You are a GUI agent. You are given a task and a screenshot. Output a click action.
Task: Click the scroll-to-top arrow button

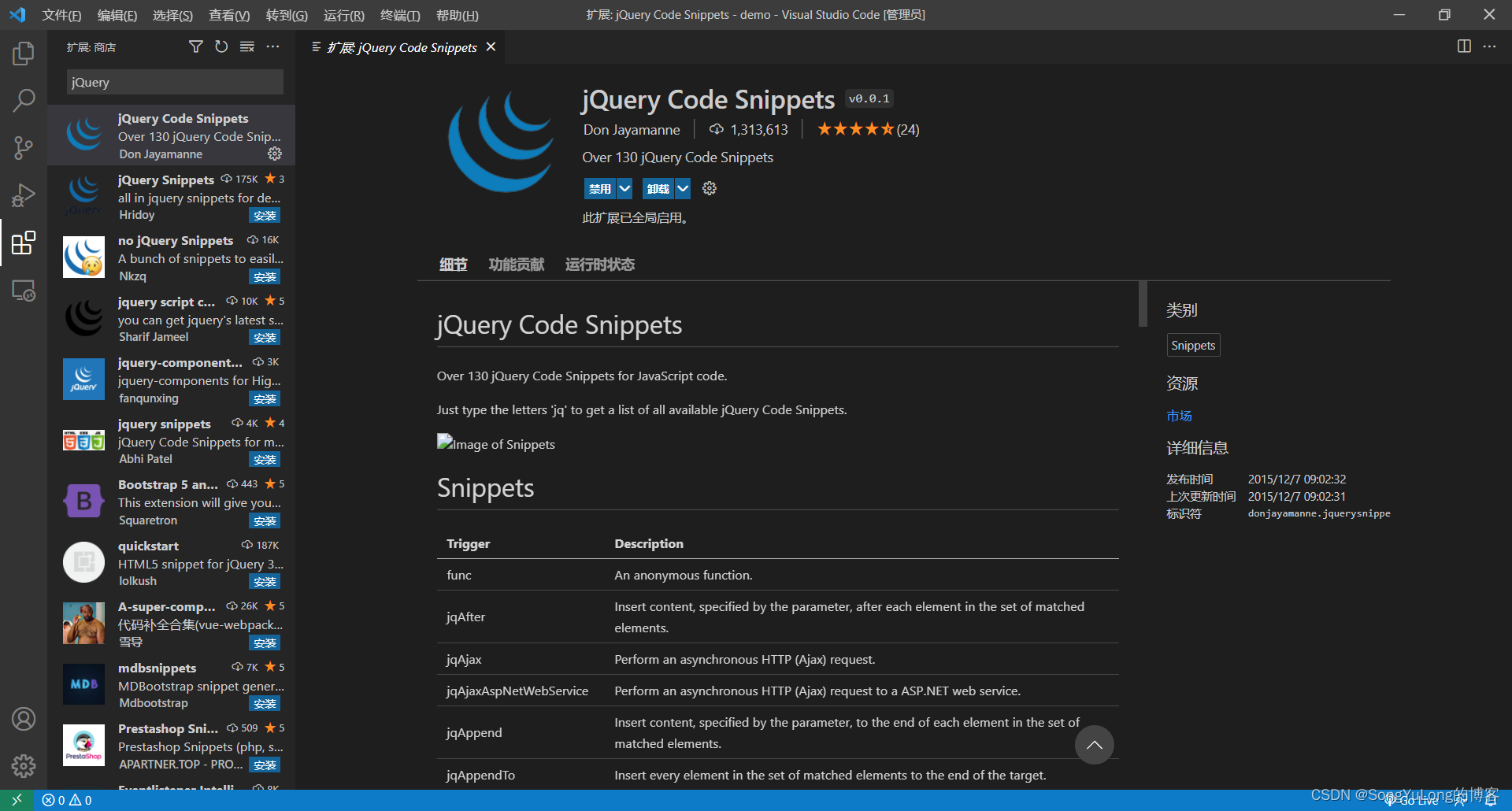[1095, 745]
